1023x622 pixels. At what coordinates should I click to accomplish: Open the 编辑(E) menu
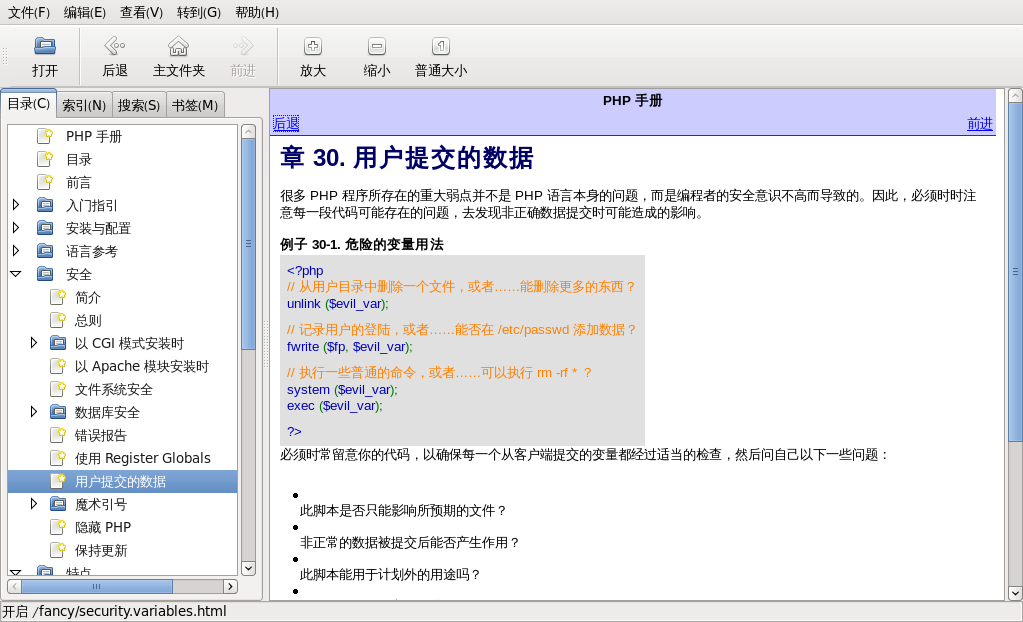tap(85, 12)
